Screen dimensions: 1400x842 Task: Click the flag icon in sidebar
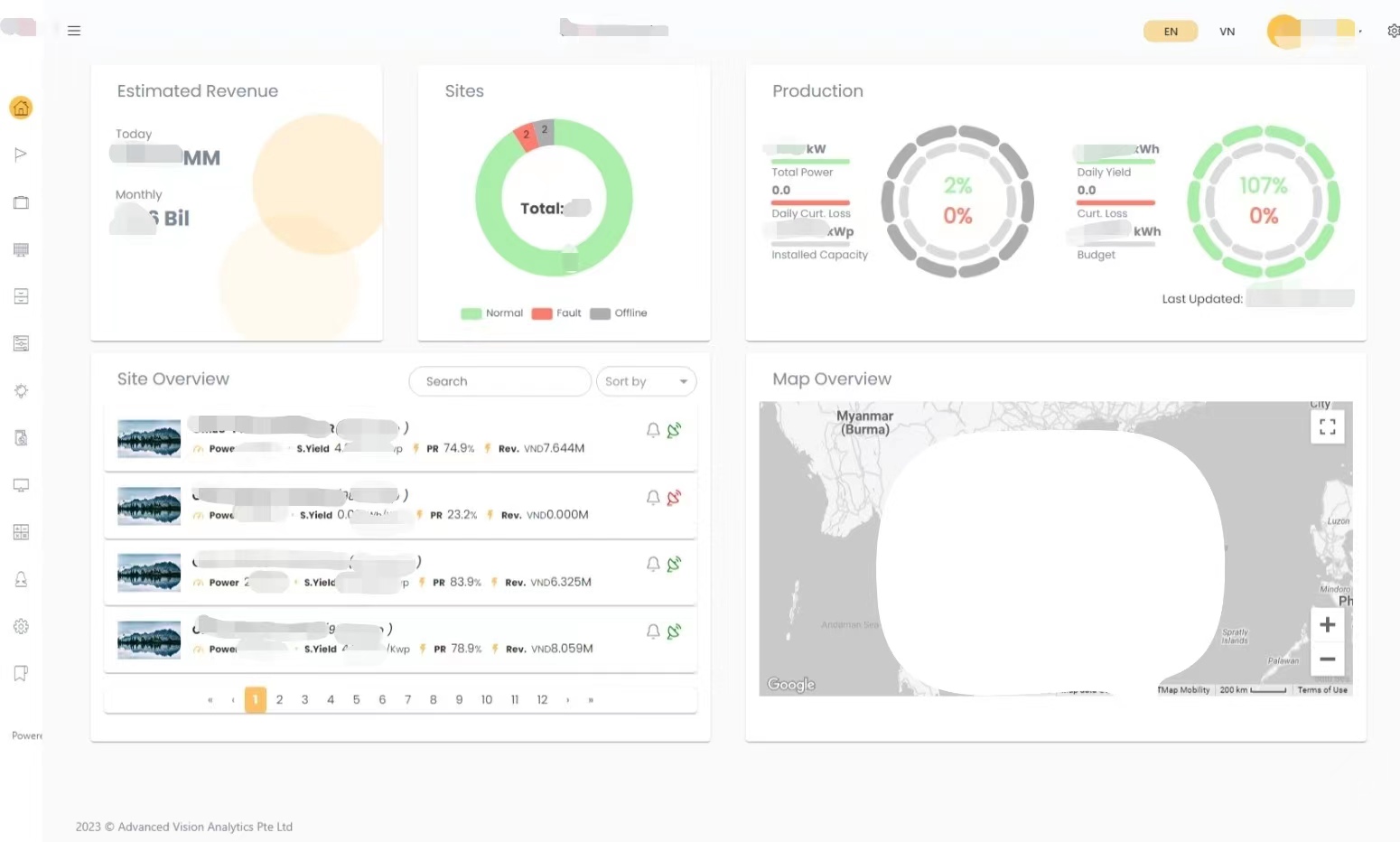21,154
